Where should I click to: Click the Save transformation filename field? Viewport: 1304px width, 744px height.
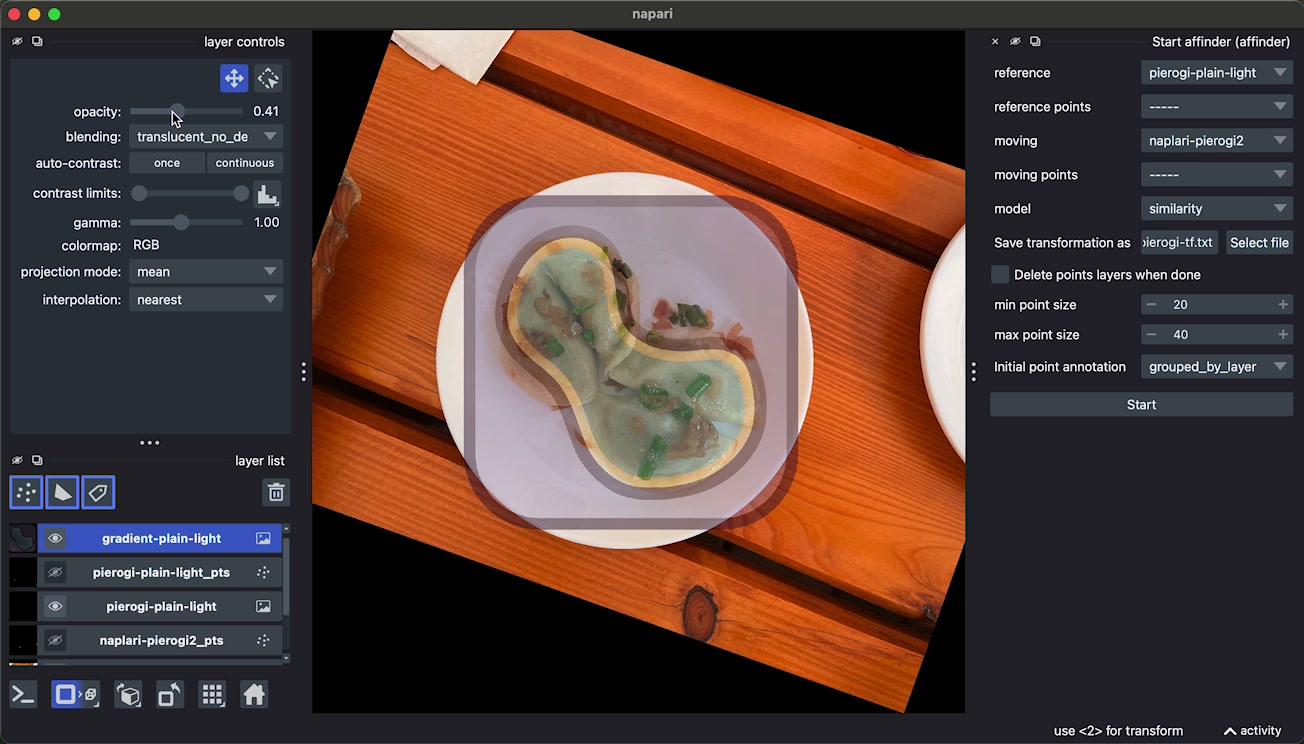(x=1180, y=243)
